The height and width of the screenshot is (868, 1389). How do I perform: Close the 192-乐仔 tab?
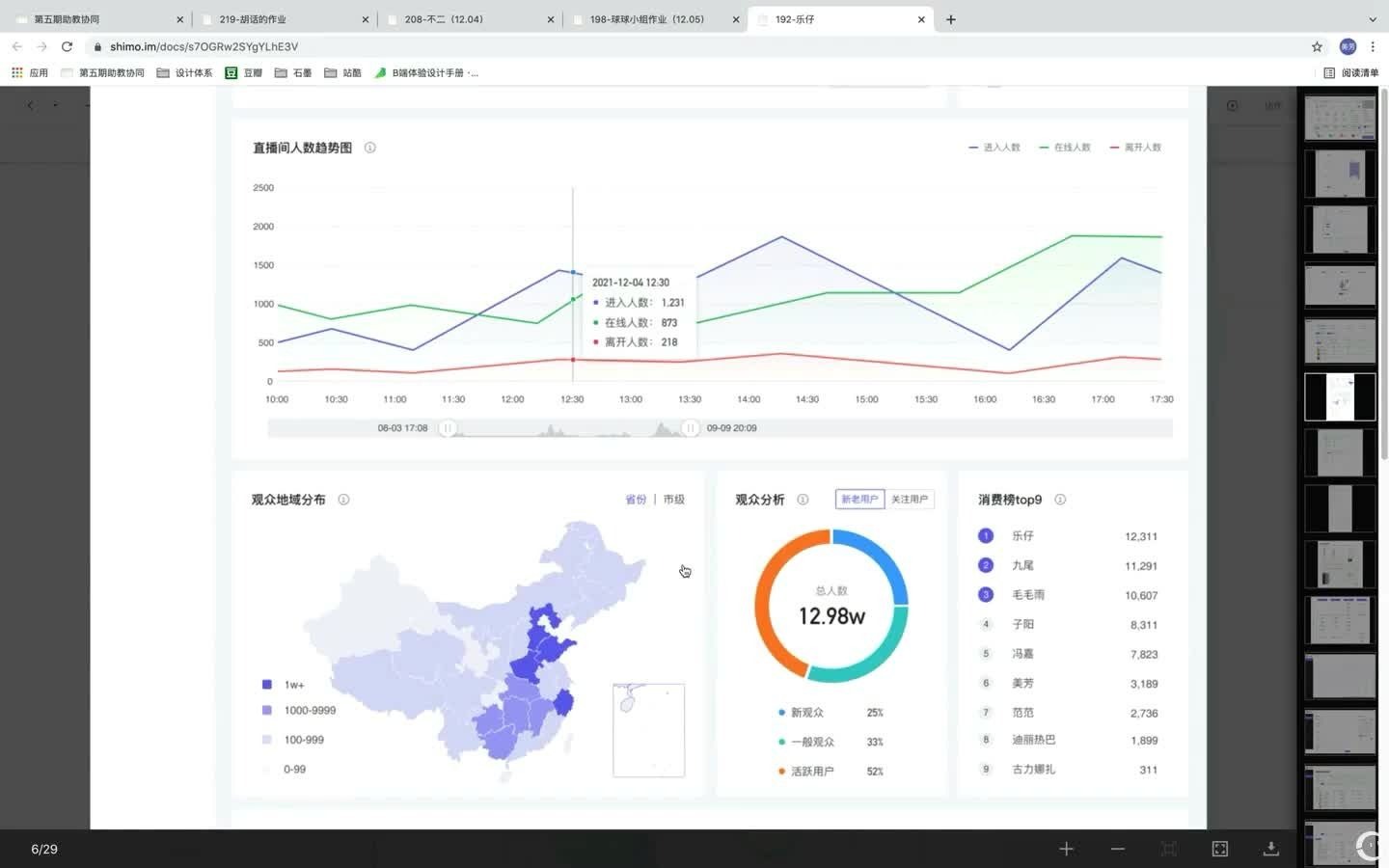[921, 19]
